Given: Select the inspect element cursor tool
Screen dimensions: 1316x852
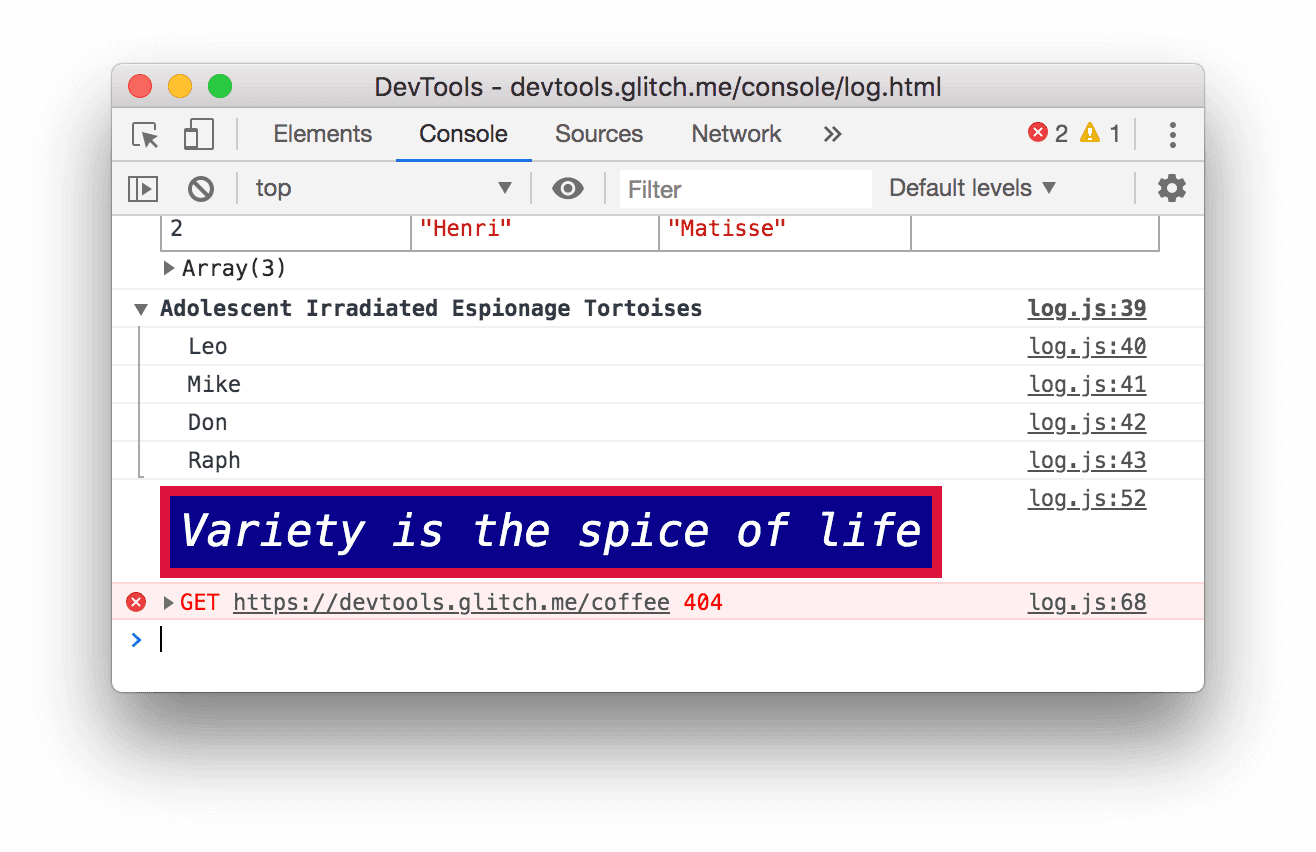Looking at the screenshot, I should (x=144, y=134).
